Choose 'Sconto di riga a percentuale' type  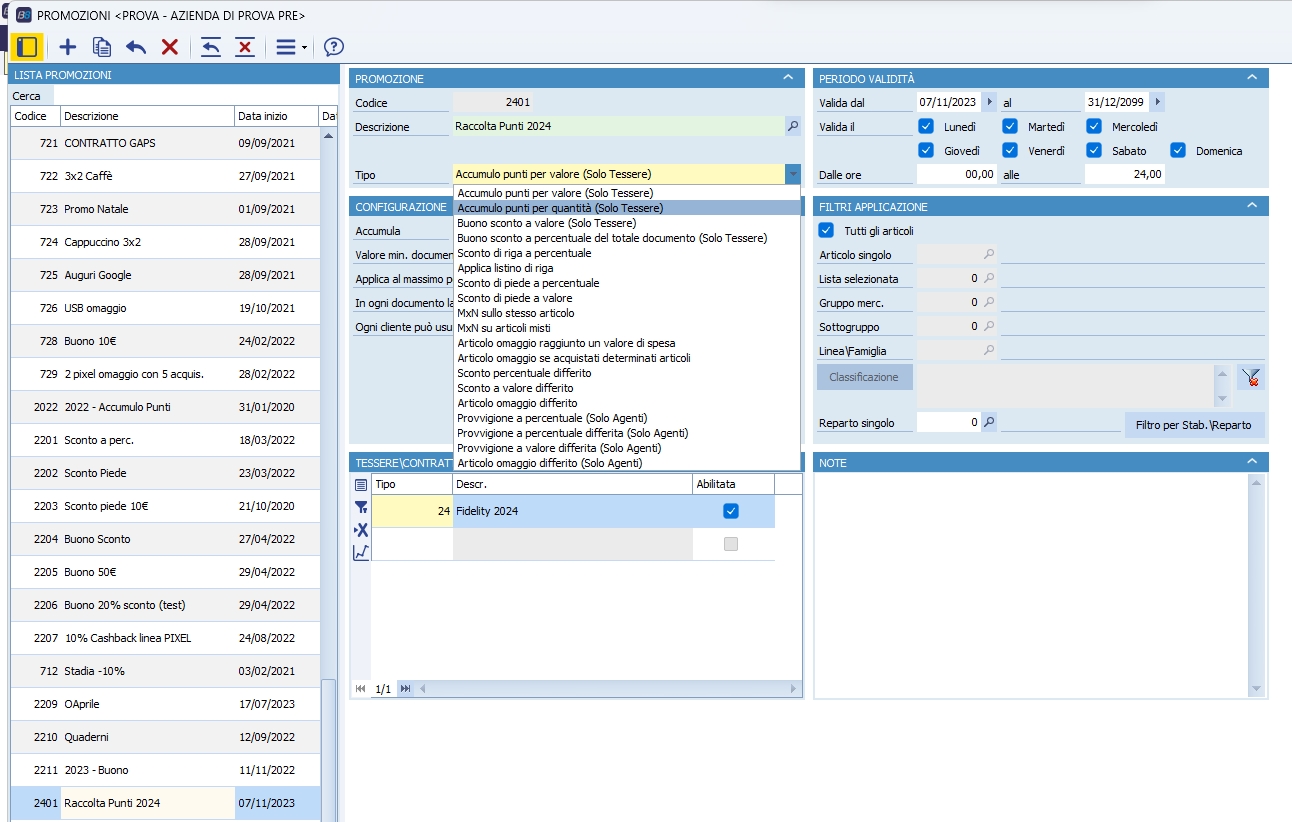pyautogui.click(x=627, y=253)
